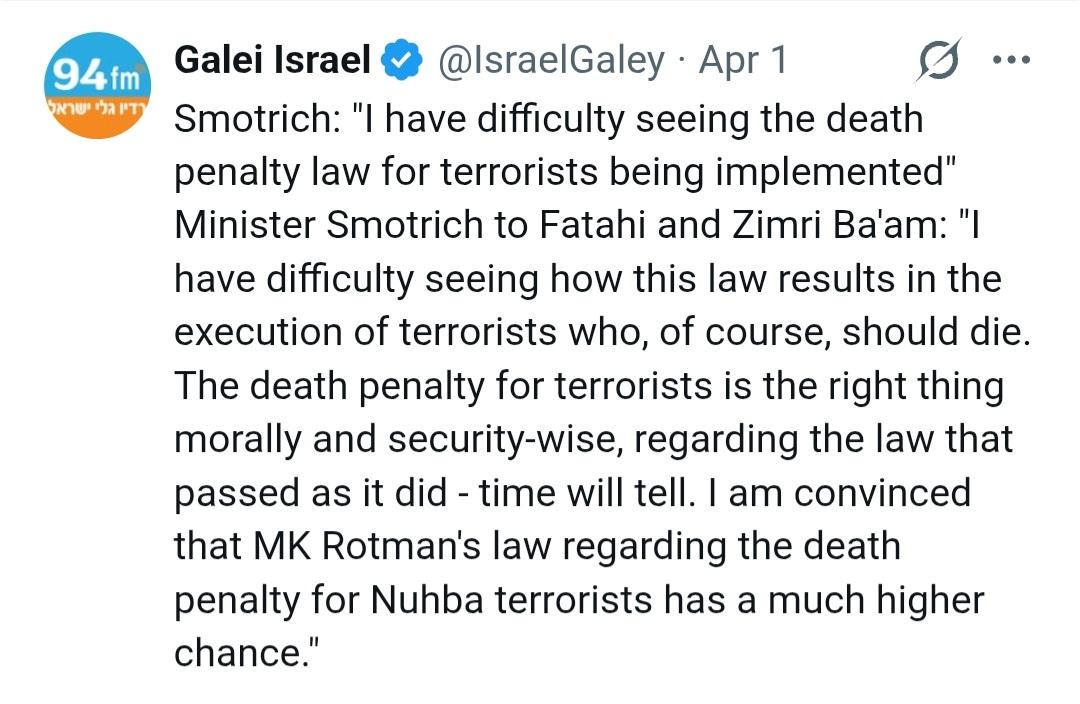Open the Galei Israel display name link

273,62
